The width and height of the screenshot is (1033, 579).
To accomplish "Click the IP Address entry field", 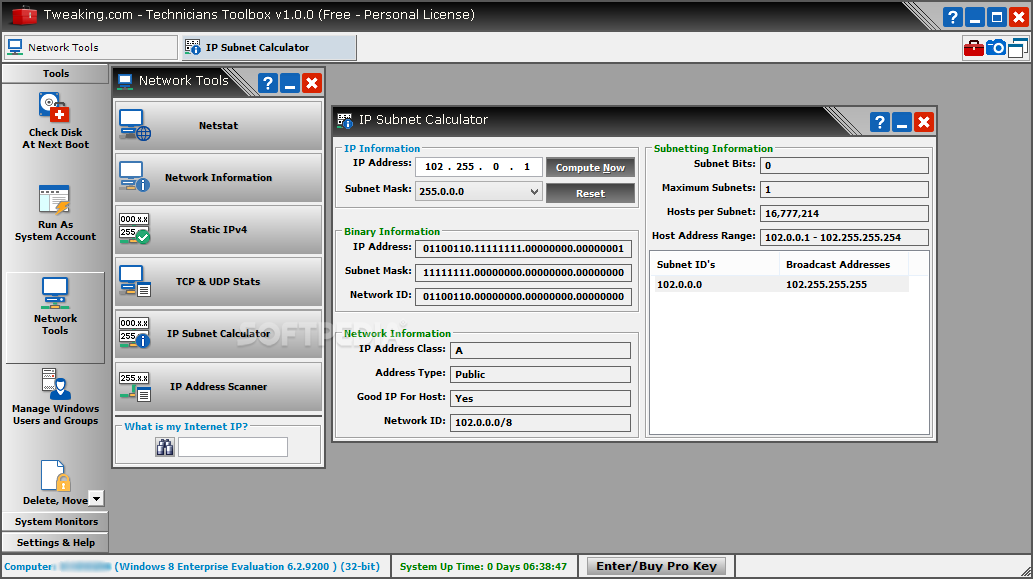I will 479,167.
